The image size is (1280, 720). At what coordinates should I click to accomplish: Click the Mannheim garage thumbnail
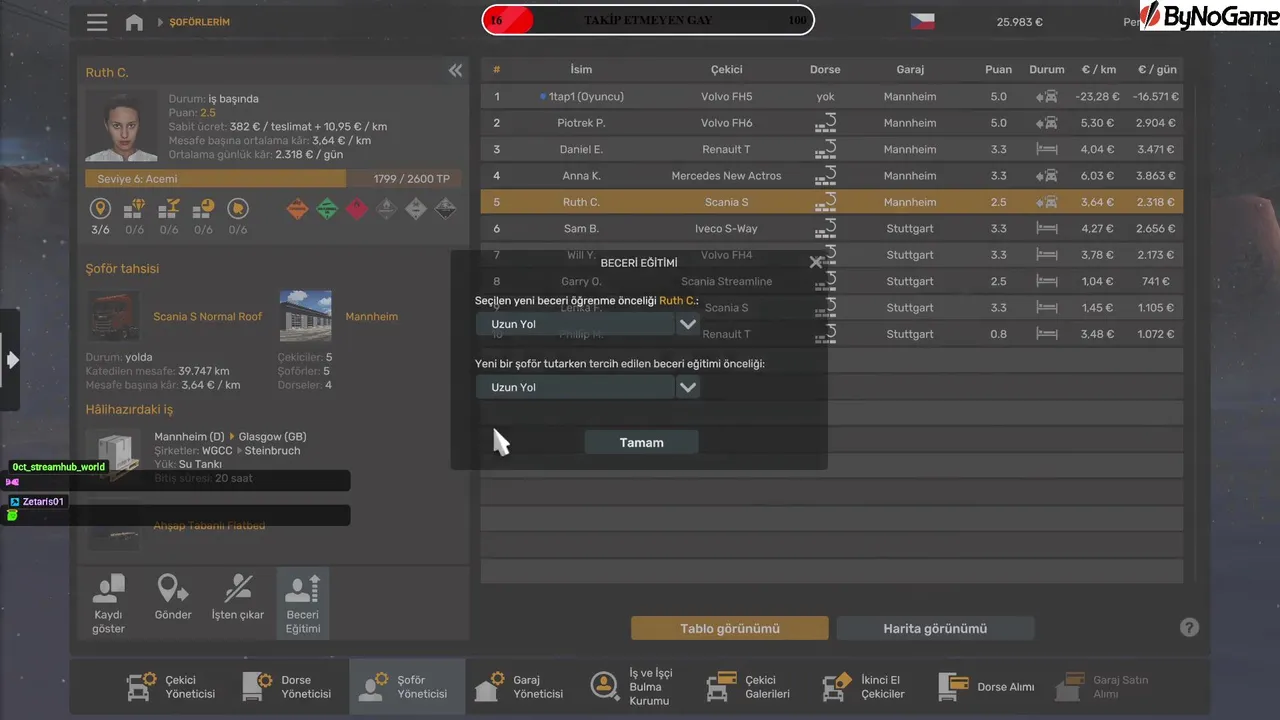coord(306,316)
